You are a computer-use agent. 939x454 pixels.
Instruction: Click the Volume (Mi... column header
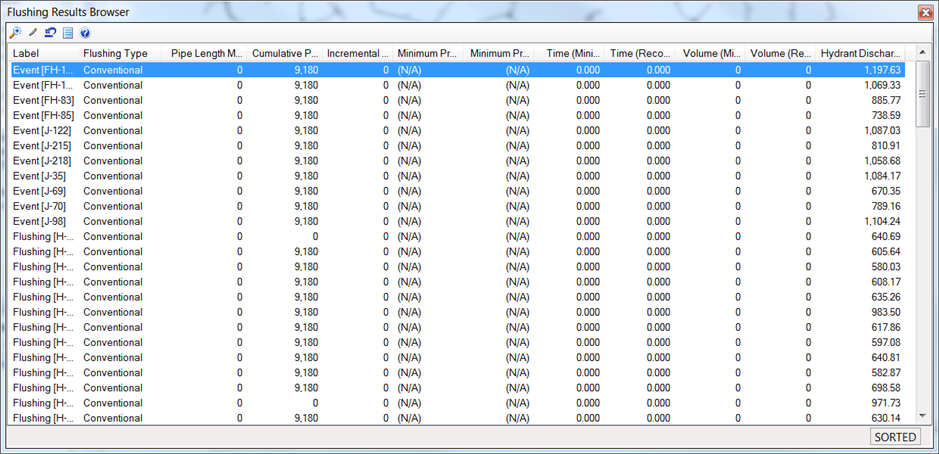coord(710,53)
